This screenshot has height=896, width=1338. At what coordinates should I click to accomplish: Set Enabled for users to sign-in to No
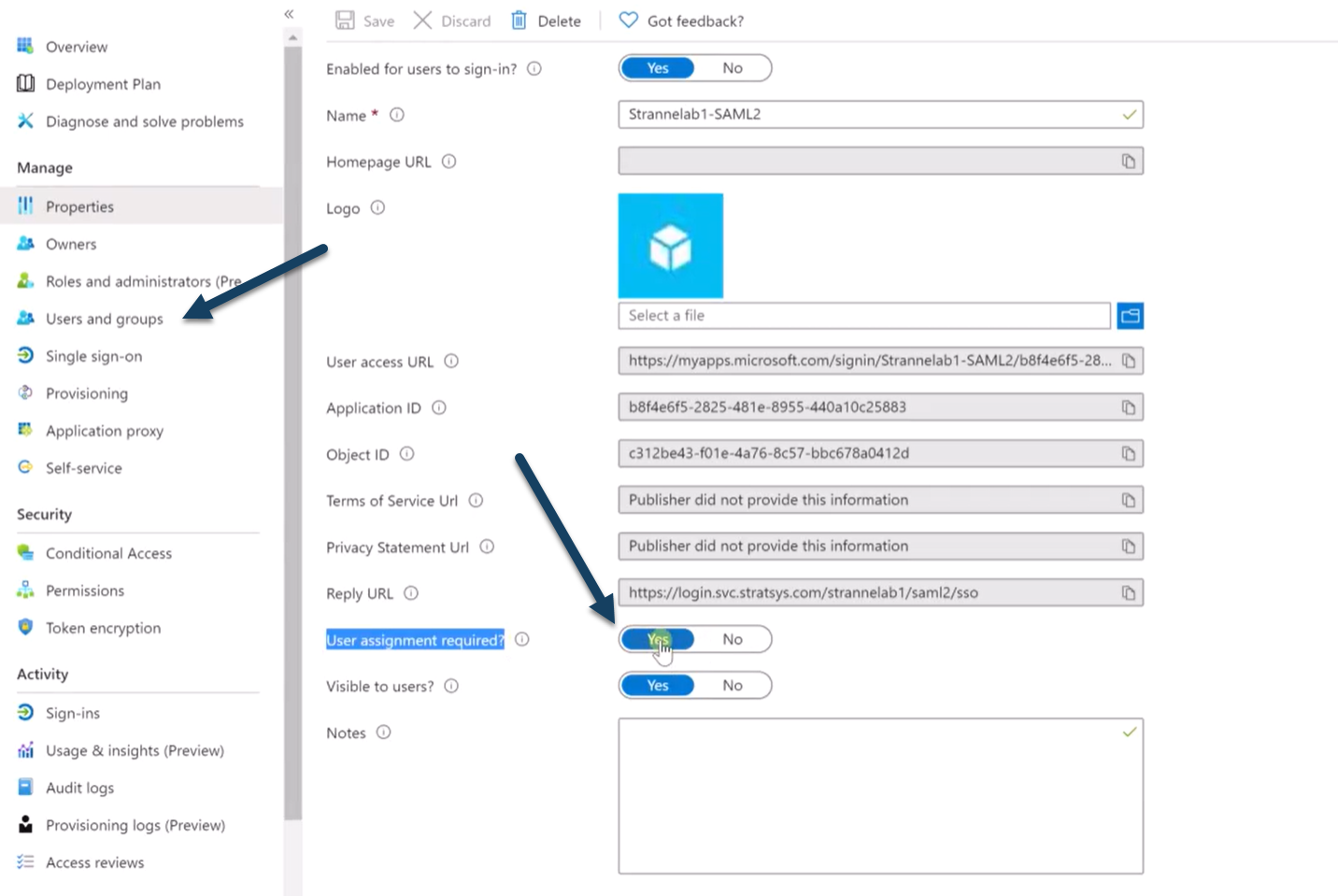733,68
